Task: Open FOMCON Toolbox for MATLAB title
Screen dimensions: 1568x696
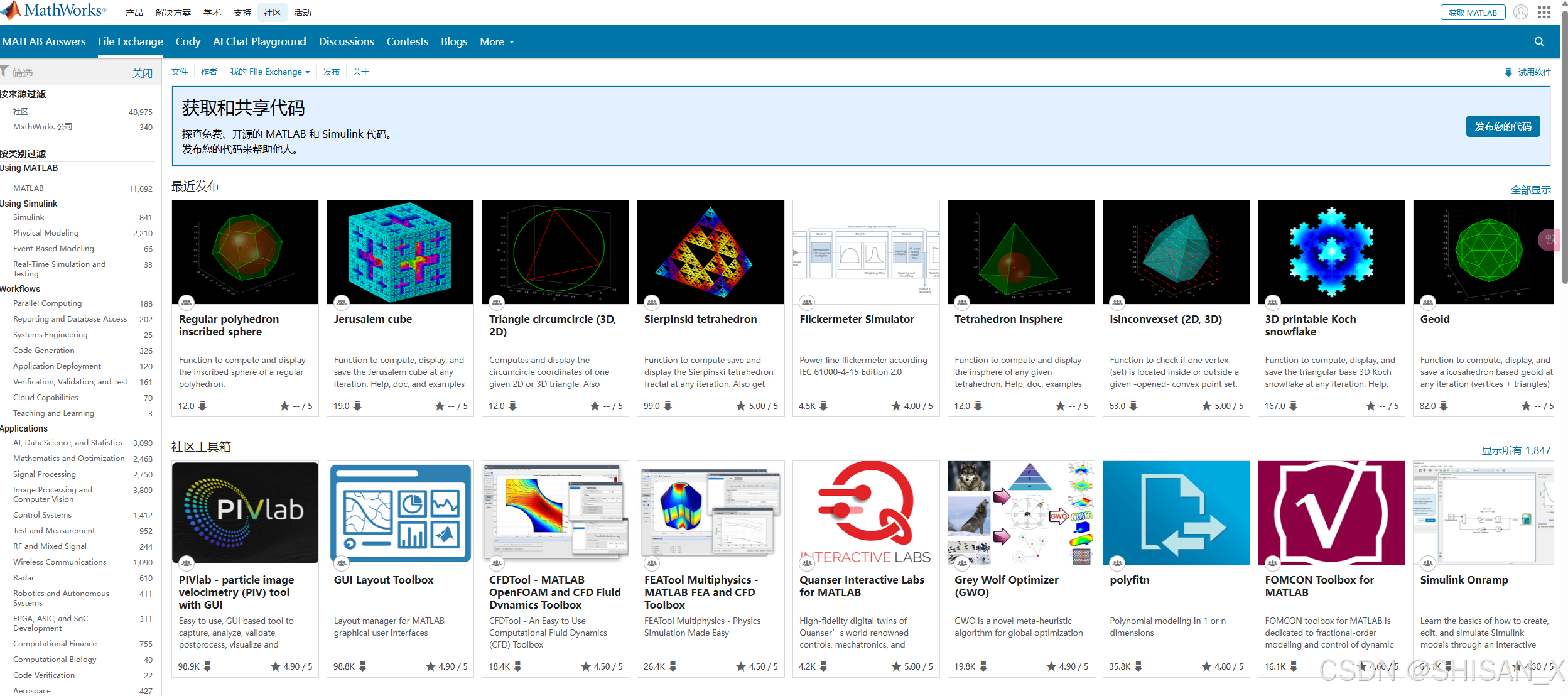Action: tap(1319, 586)
